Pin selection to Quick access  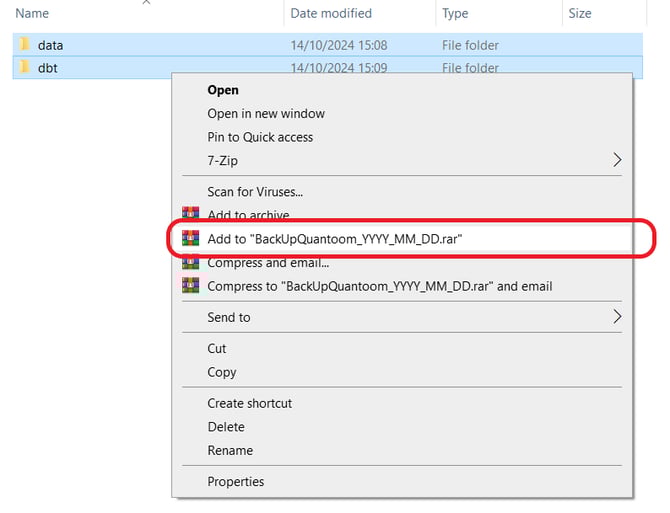260,137
